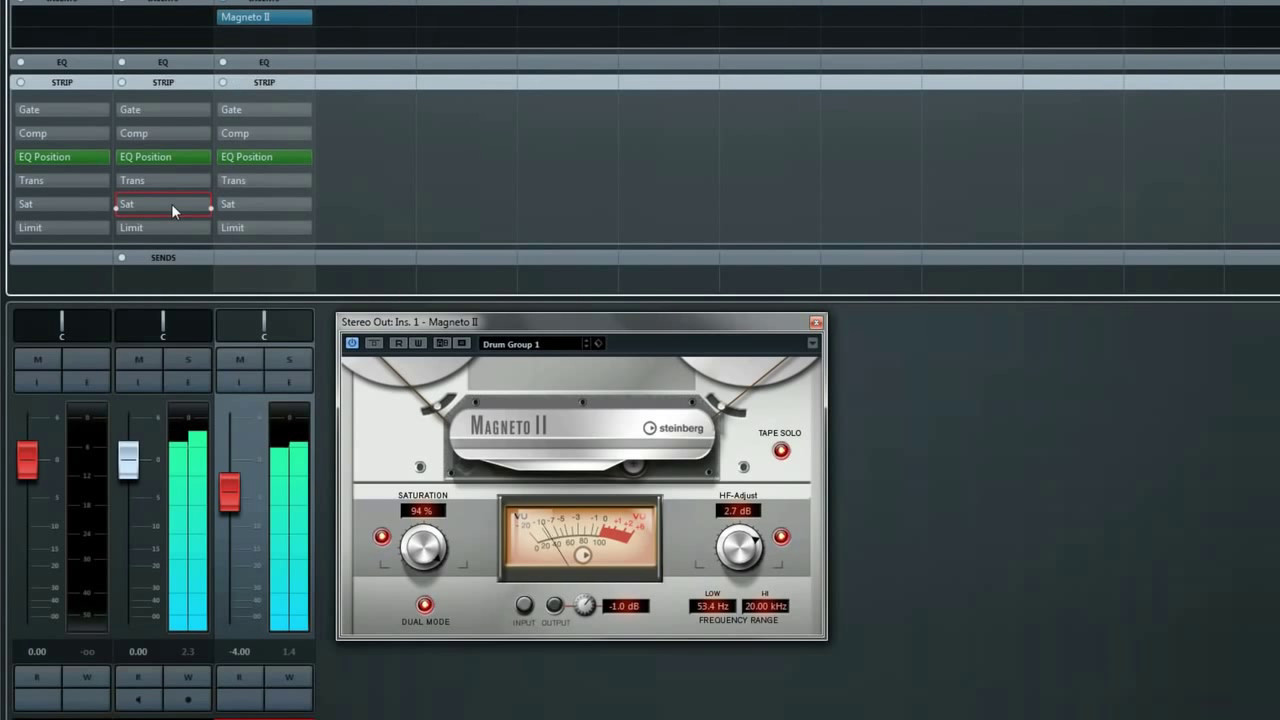1280x720 pixels.
Task: Click the third channel pan control
Action: [x=264, y=325]
